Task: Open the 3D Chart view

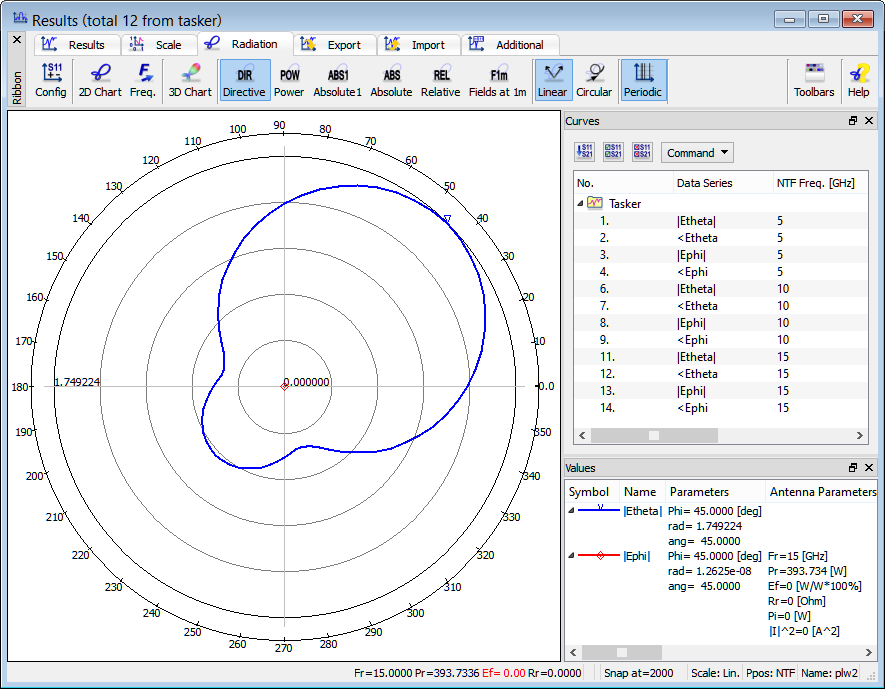Action: coord(189,80)
